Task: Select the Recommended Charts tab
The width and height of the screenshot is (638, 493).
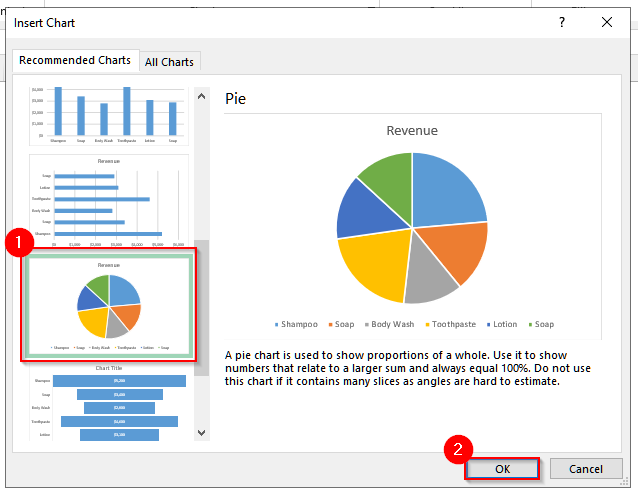Action: 77,61
